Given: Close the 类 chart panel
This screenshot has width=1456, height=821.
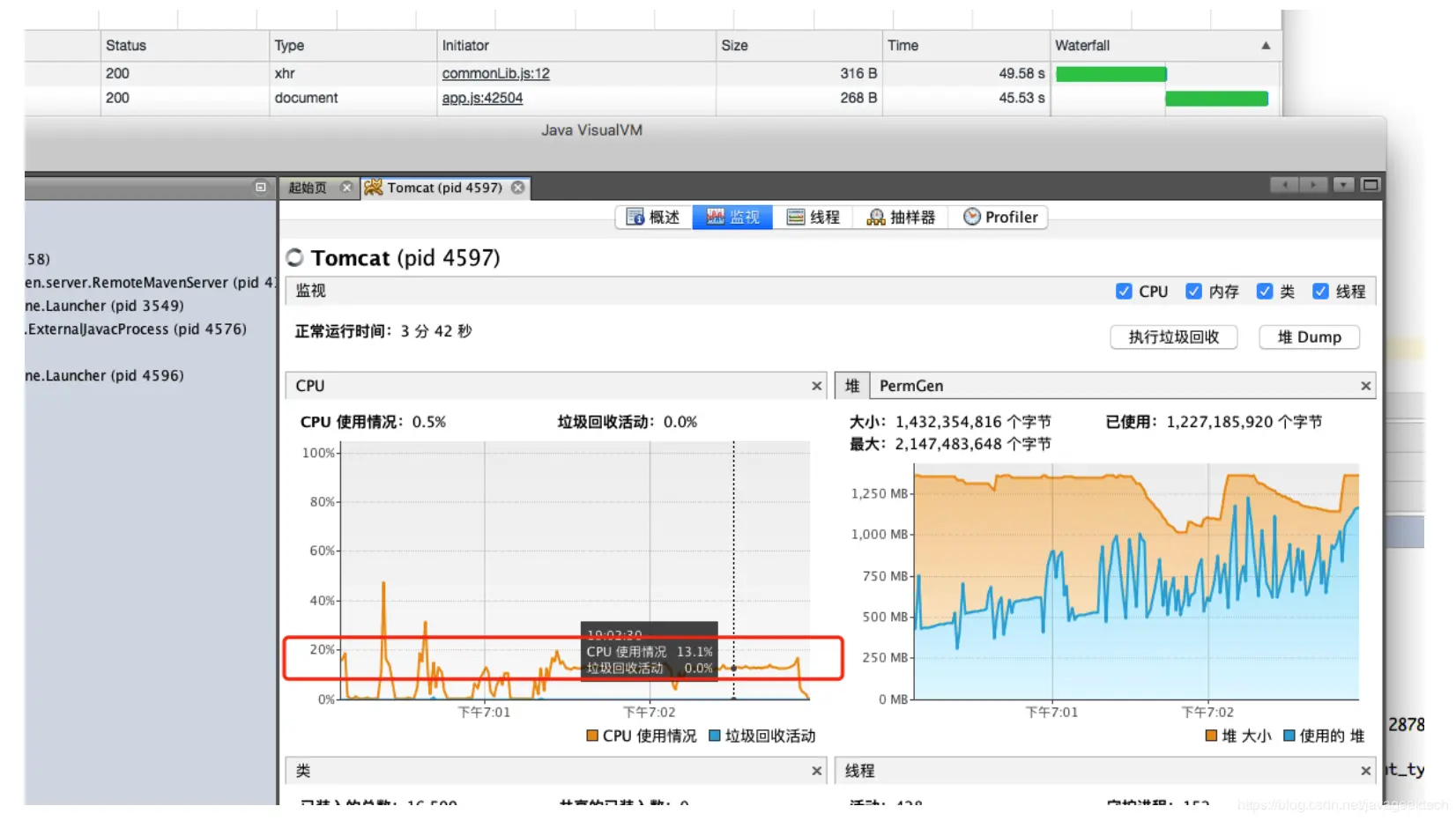Looking at the screenshot, I should click(x=817, y=771).
